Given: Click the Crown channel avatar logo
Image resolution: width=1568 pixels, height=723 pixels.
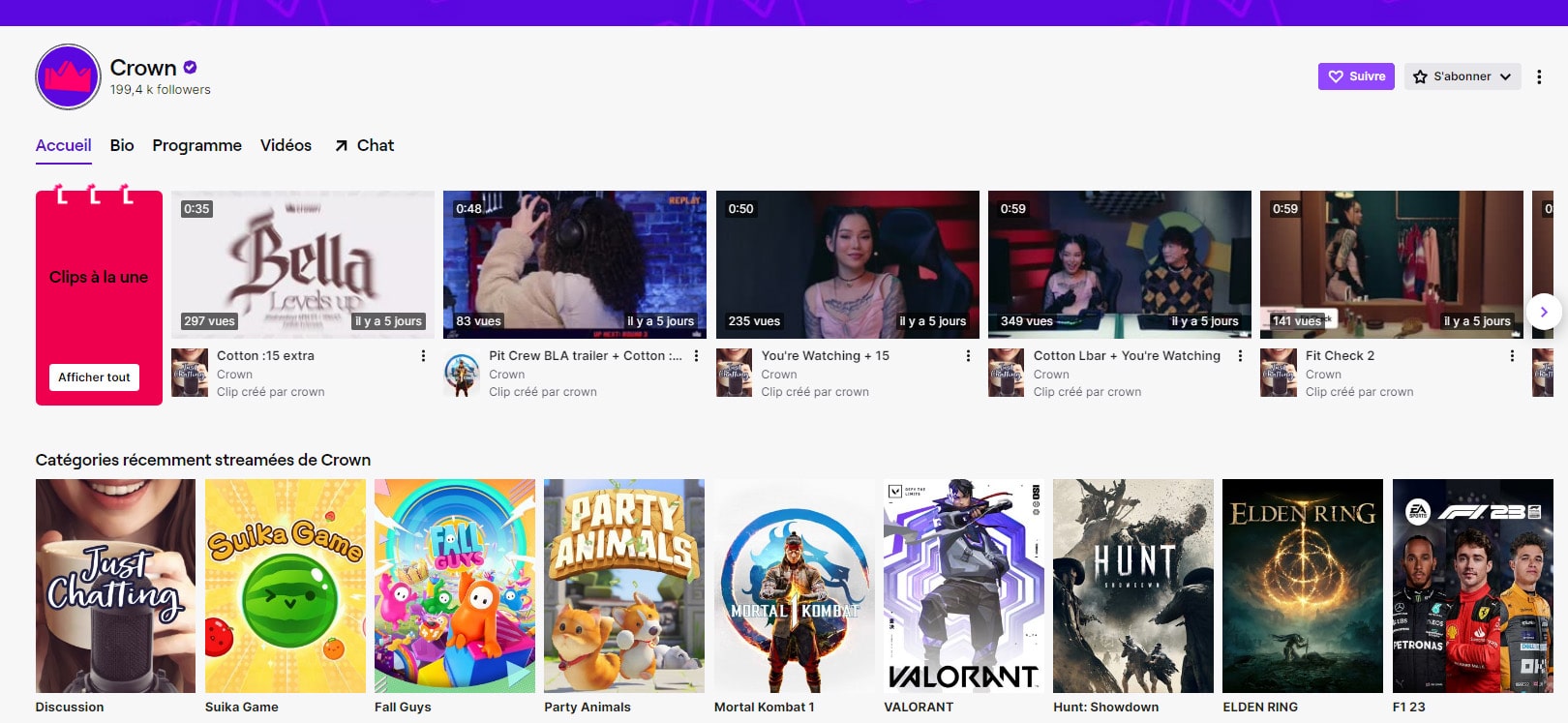Looking at the screenshot, I should (x=68, y=76).
